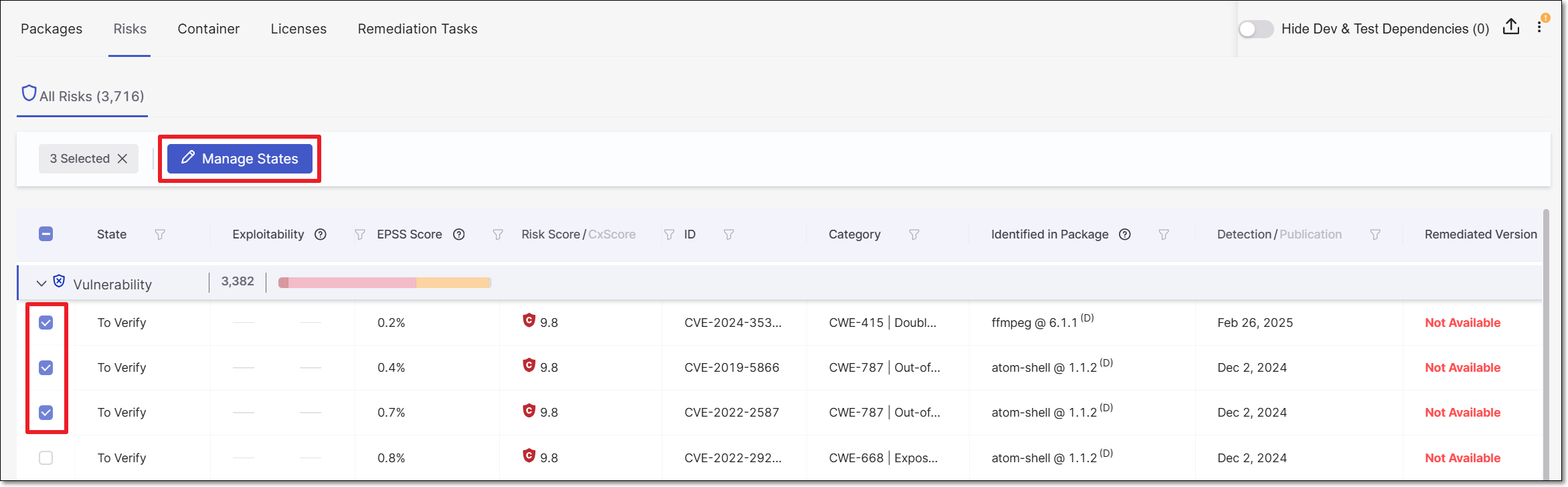Click the EPSS Score filter icon

pos(497,234)
